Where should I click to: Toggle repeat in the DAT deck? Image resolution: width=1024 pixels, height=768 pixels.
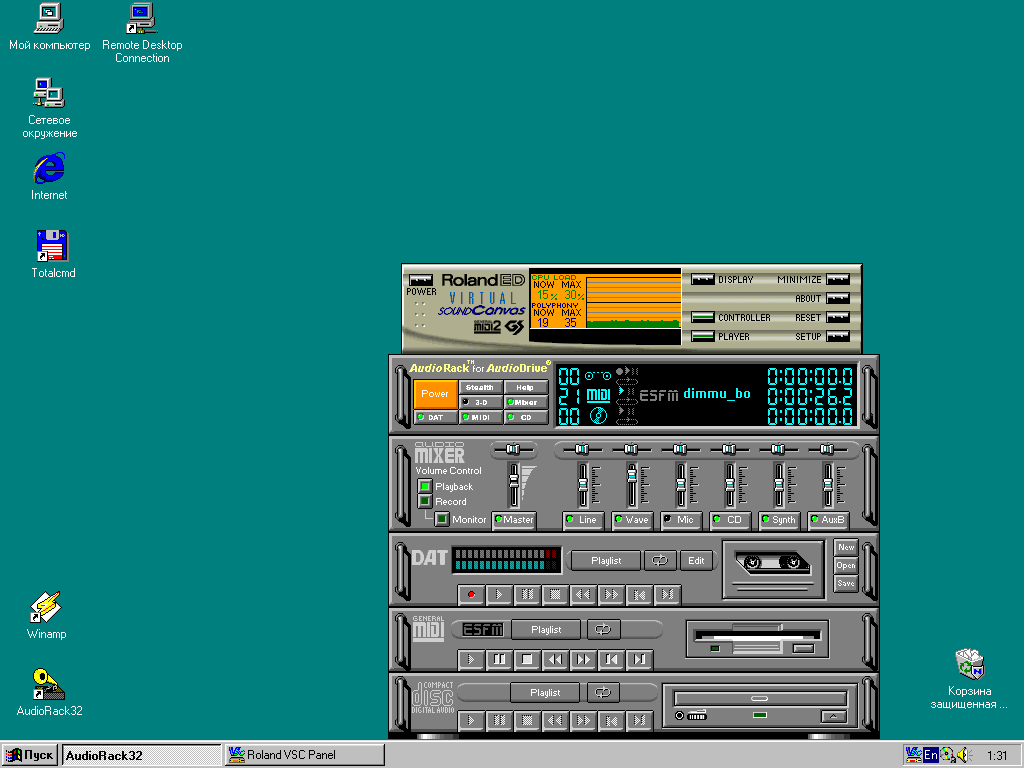[x=660, y=561]
